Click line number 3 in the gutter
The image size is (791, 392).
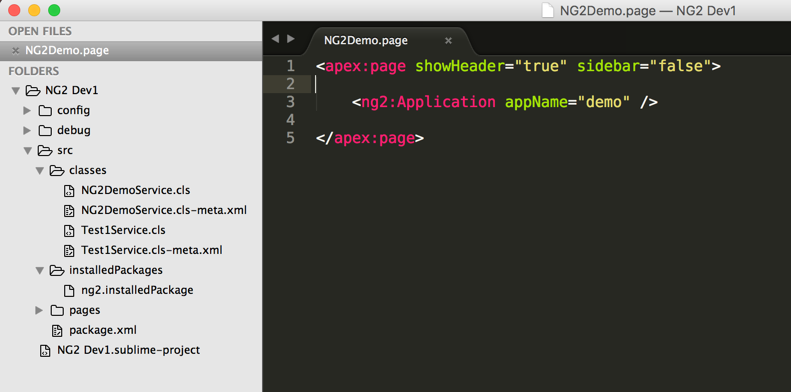(x=290, y=102)
